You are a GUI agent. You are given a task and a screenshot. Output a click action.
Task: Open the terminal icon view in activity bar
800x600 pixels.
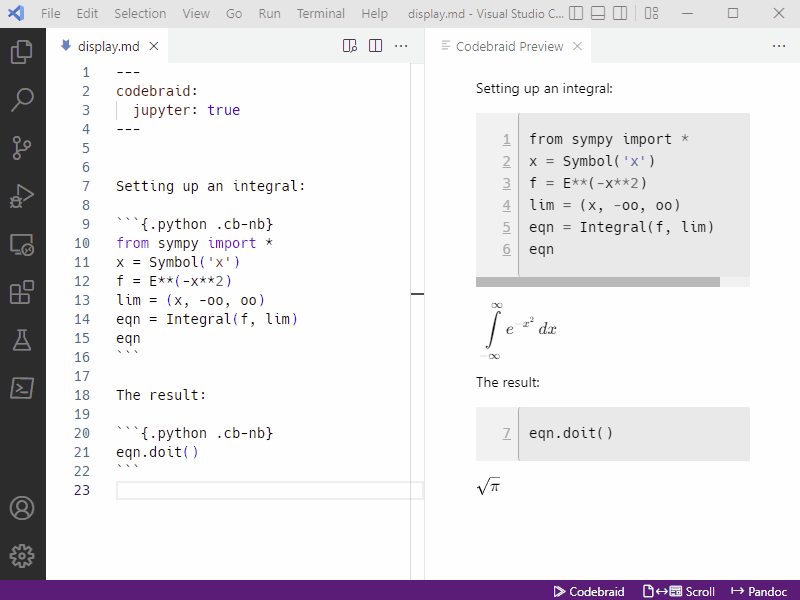(x=21, y=388)
